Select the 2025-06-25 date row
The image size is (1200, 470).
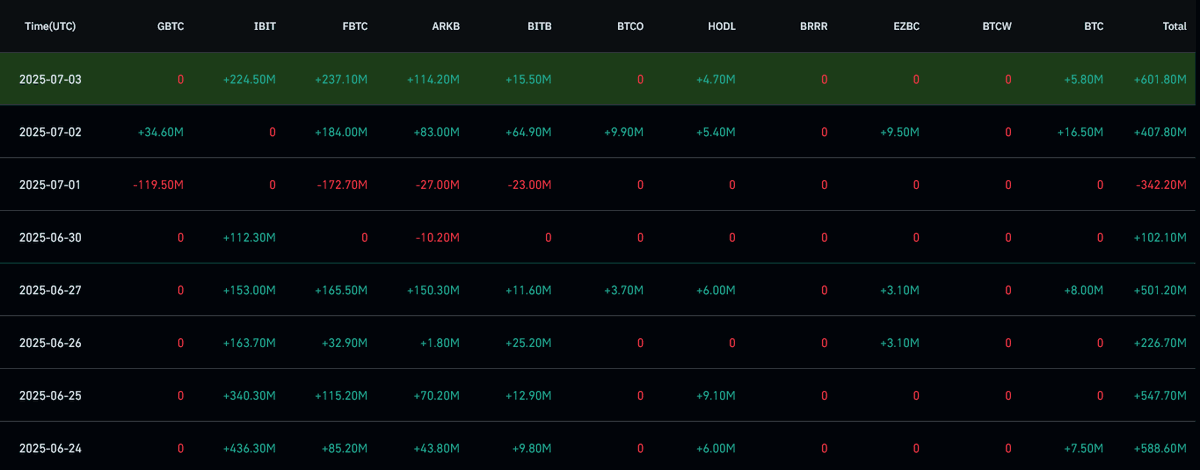[597, 396]
